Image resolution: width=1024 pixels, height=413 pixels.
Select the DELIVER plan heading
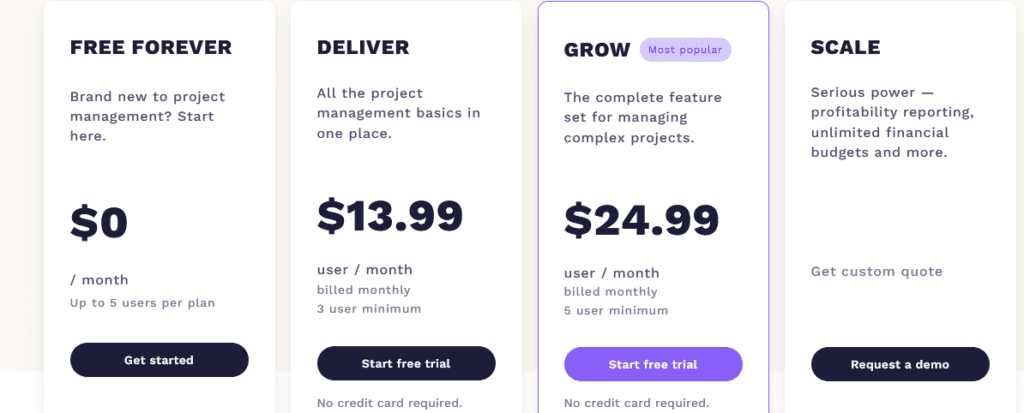[363, 47]
